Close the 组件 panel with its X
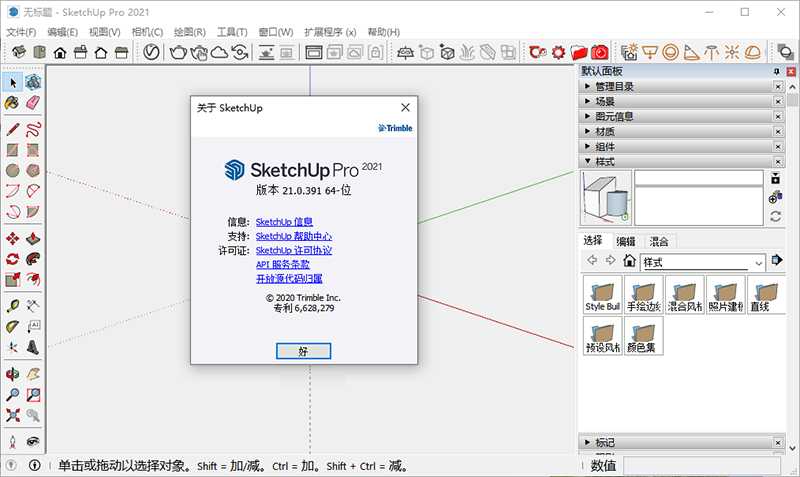Image resolution: width=800 pixels, height=477 pixels. tap(778, 147)
